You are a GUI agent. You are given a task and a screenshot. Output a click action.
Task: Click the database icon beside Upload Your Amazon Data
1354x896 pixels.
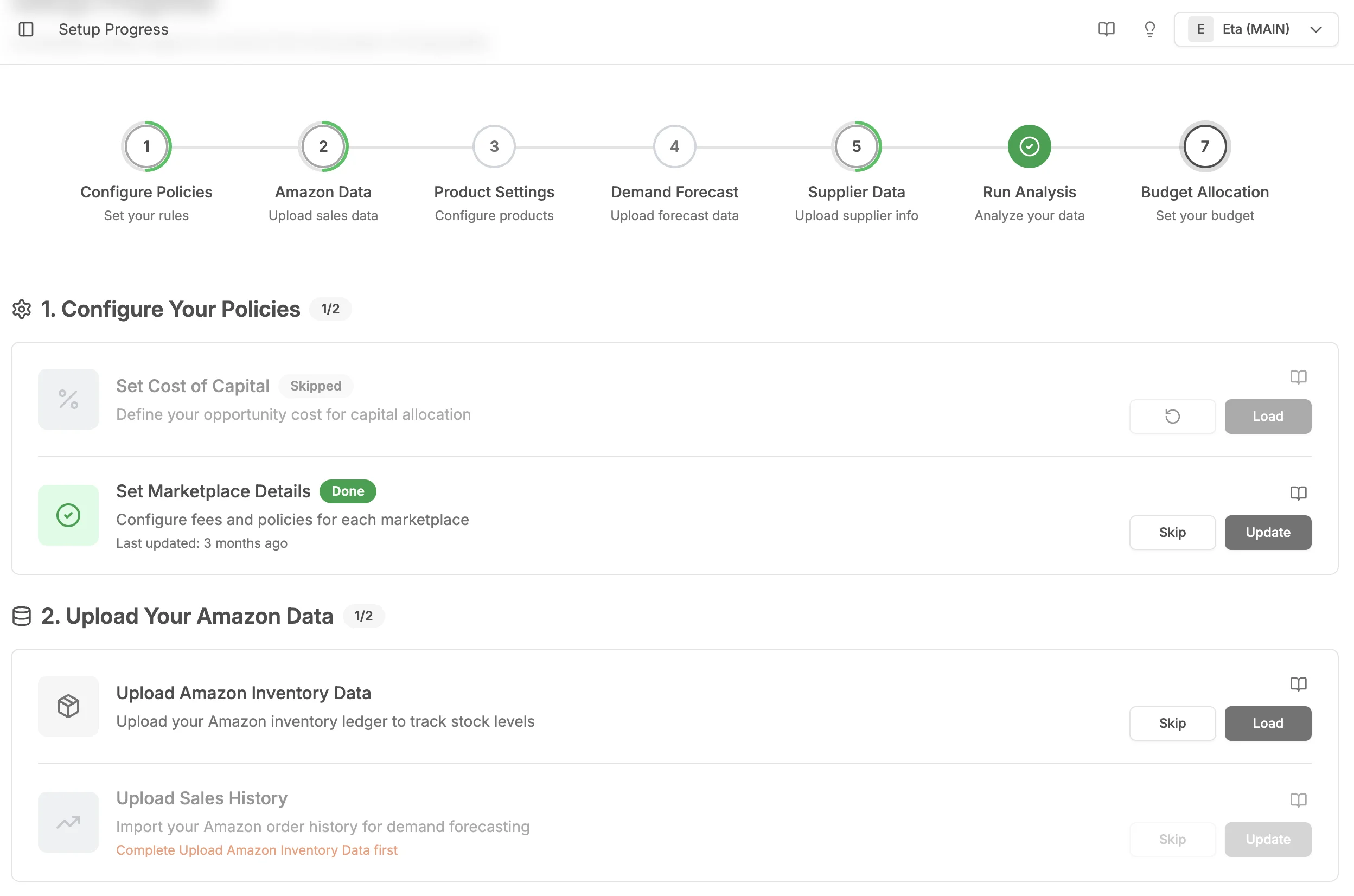[x=21, y=616]
